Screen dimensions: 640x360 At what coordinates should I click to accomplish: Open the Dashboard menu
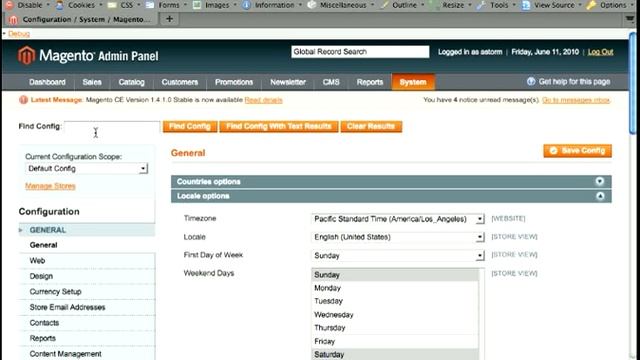pyautogui.click(x=47, y=82)
